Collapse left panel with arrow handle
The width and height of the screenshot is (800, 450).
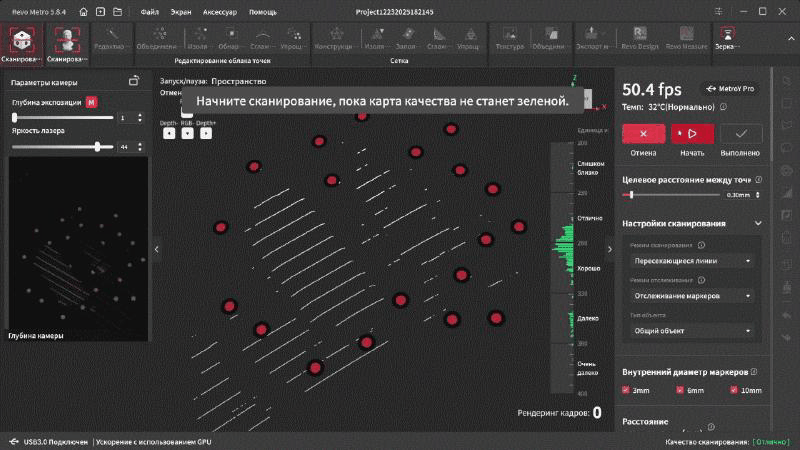click(x=157, y=249)
